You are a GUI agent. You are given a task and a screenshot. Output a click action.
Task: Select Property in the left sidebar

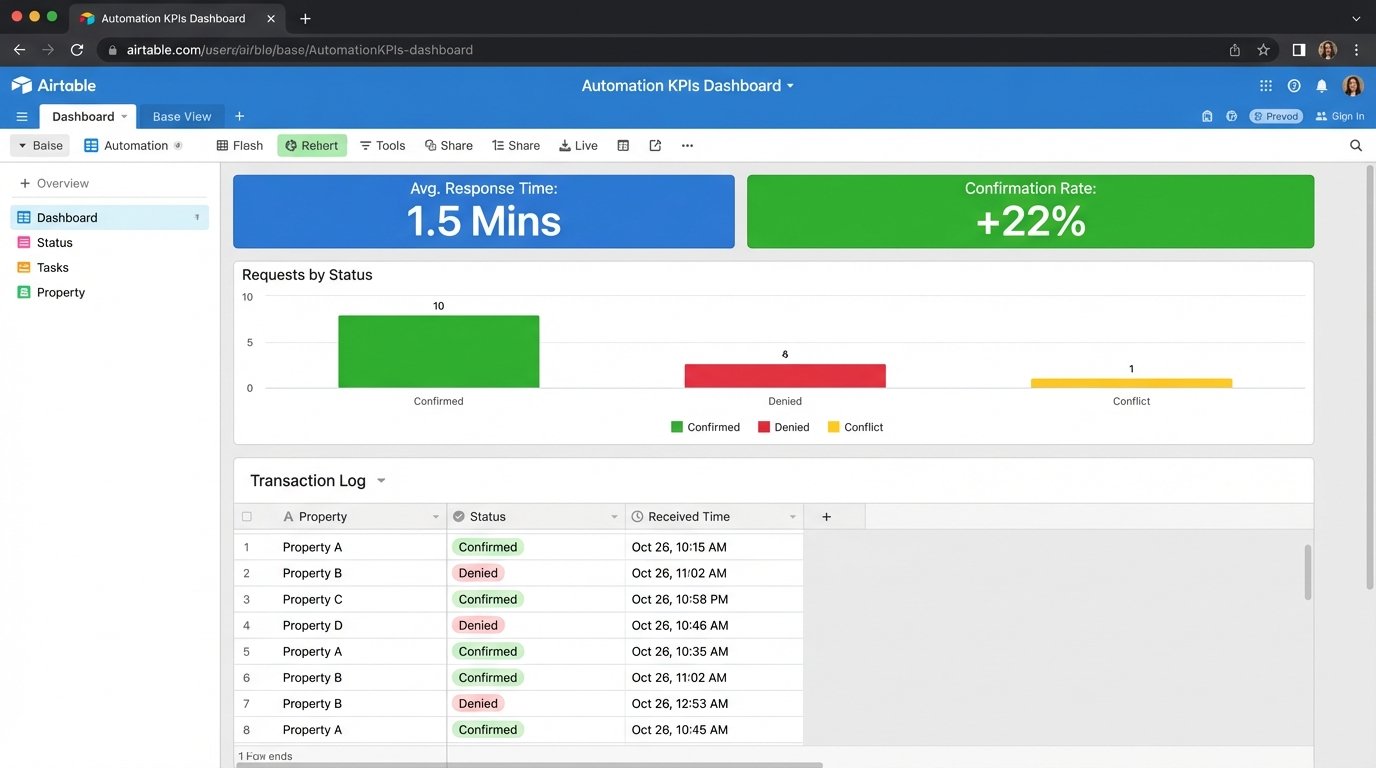click(60, 292)
